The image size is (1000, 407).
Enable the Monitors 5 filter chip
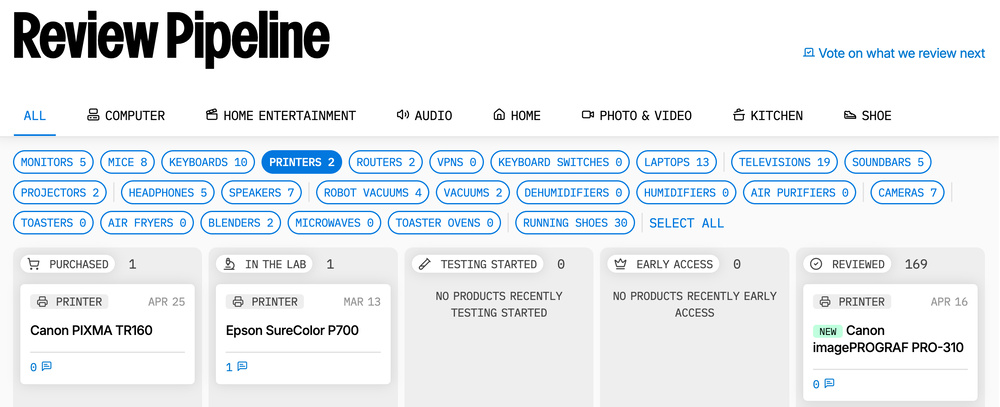[x=54, y=162]
